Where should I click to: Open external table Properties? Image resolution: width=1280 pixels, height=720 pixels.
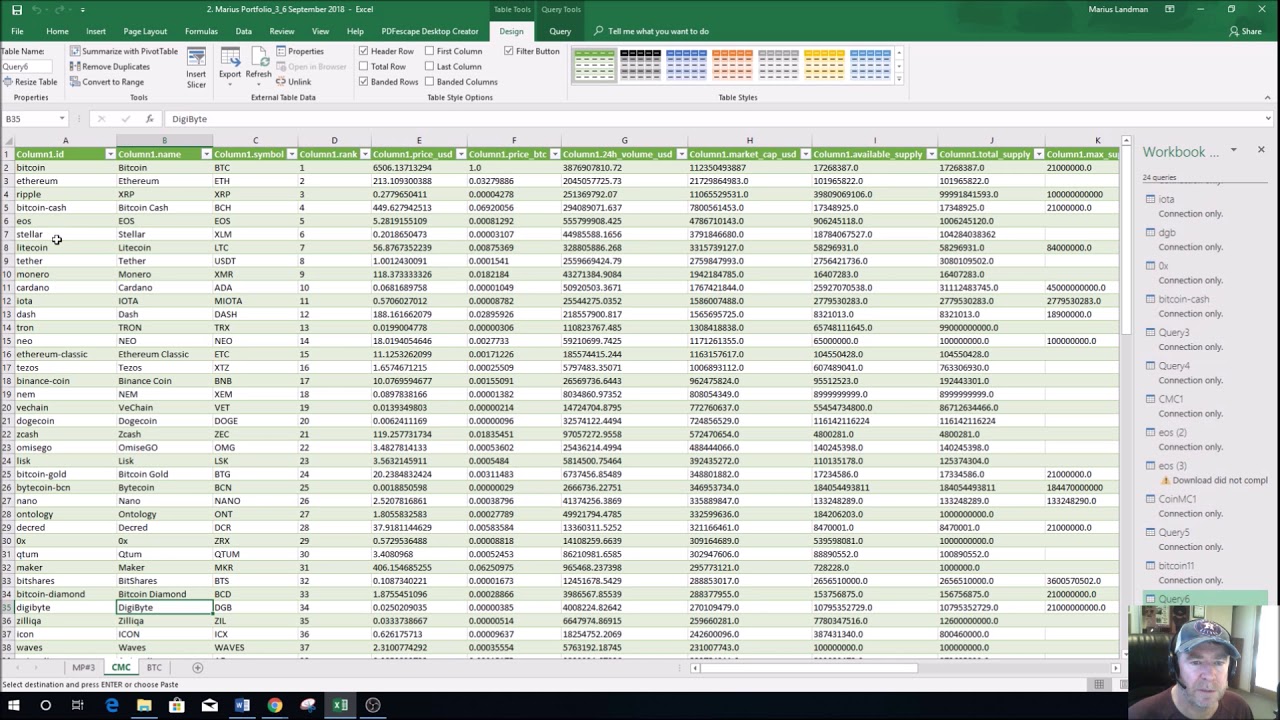pos(300,51)
